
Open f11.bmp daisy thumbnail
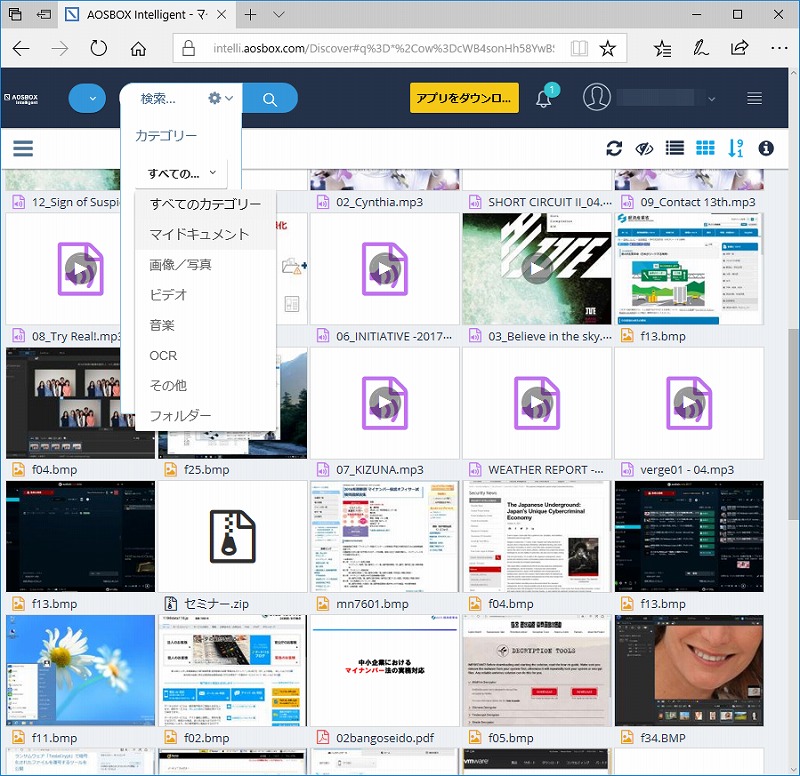coord(80,670)
